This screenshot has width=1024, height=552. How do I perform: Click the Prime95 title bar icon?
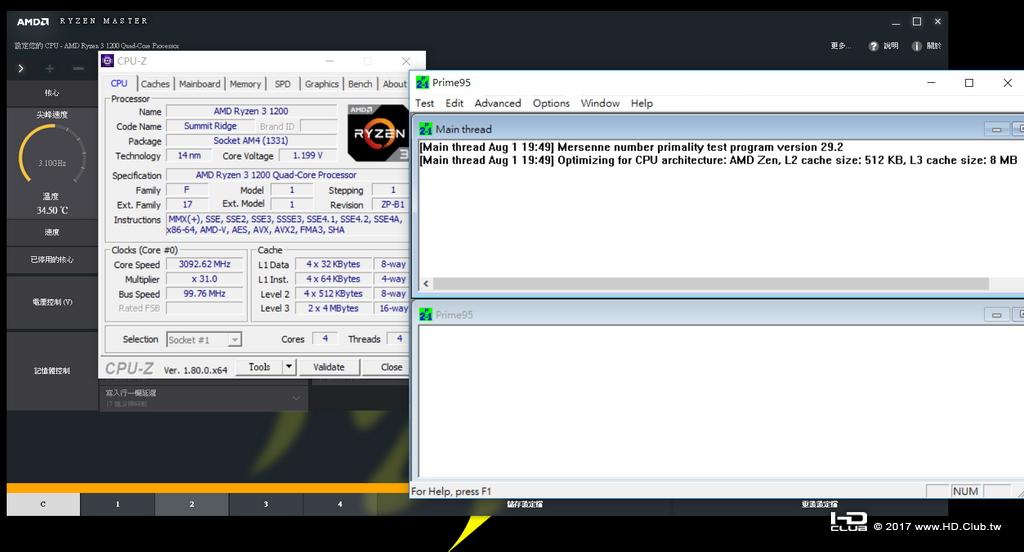(x=423, y=82)
